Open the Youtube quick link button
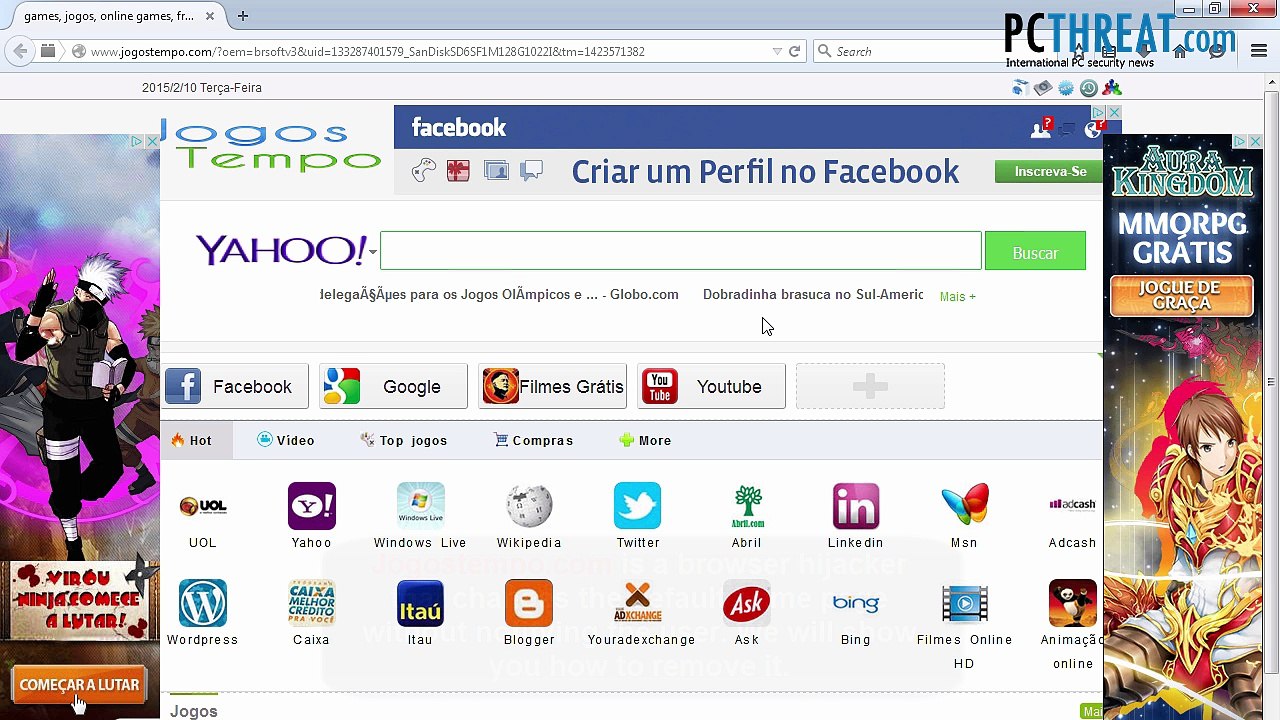Screen dimensions: 1280x720 pyautogui.click(x=711, y=387)
